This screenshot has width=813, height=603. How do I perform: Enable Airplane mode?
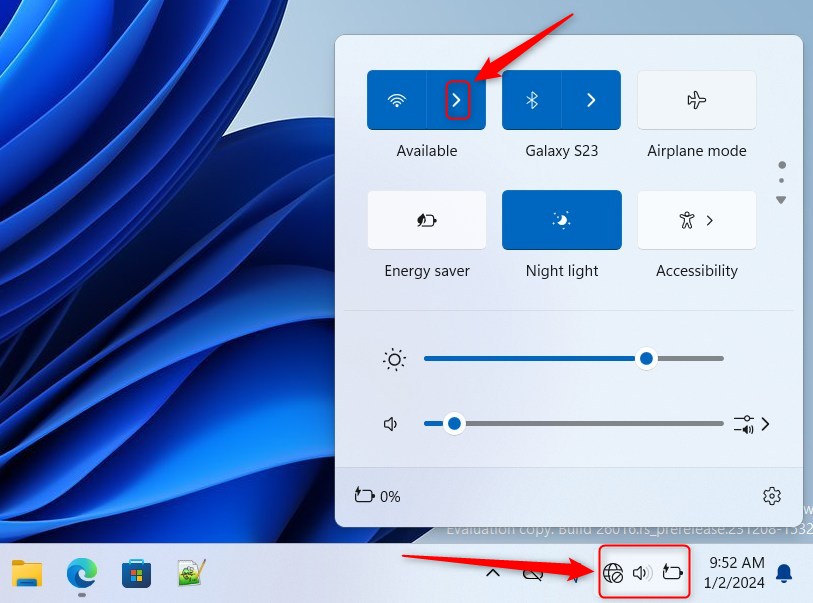tap(696, 100)
